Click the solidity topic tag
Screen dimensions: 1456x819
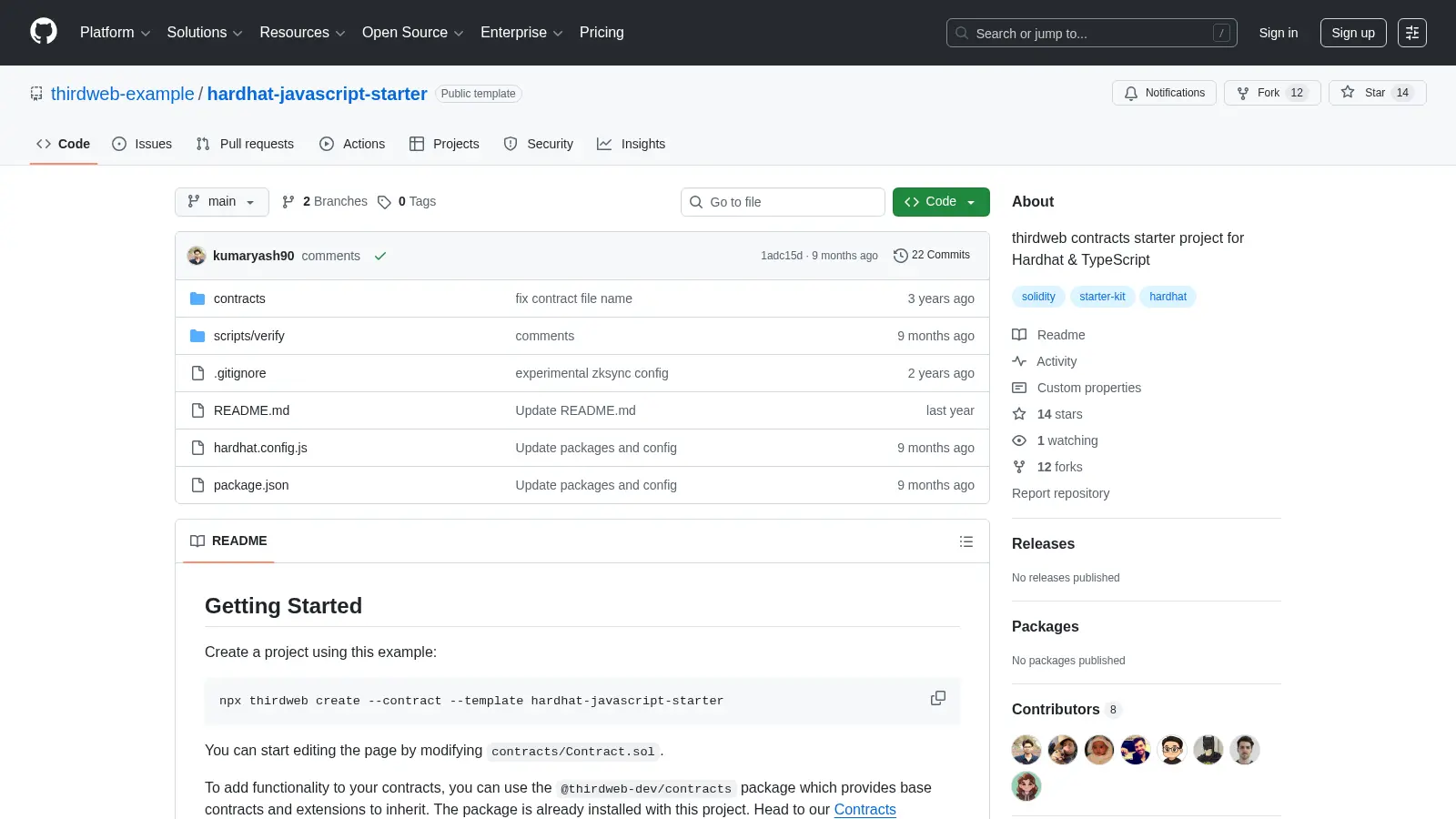click(x=1038, y=297)
